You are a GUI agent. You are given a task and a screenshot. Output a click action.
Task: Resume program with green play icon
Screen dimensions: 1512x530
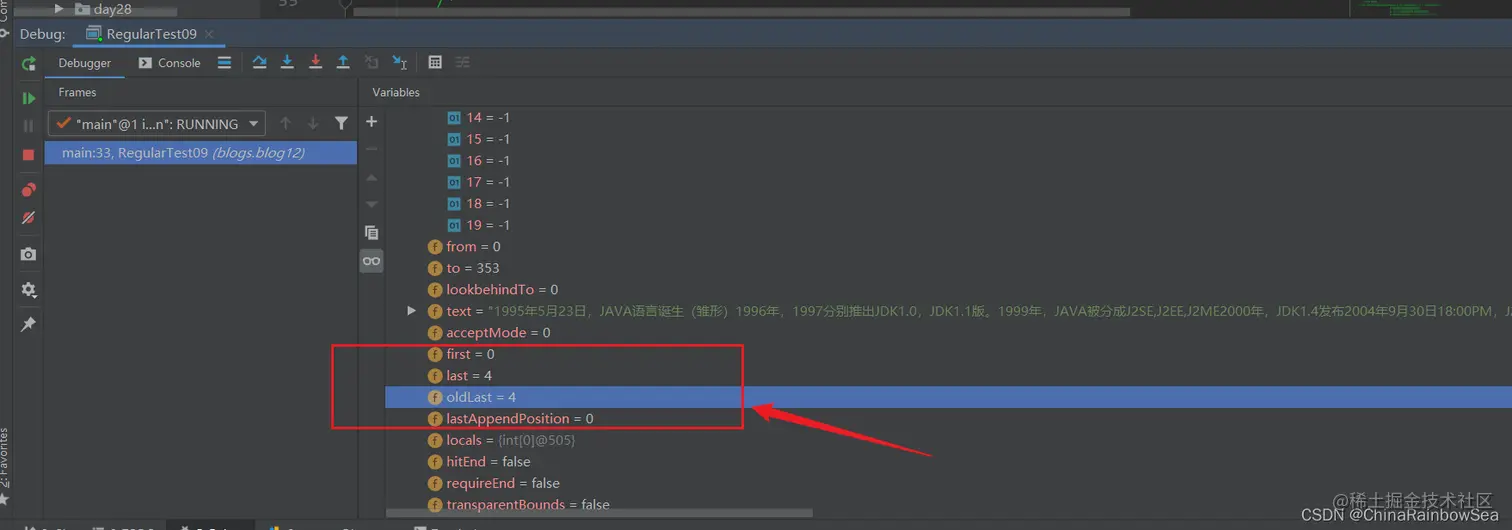pos(28,98)
